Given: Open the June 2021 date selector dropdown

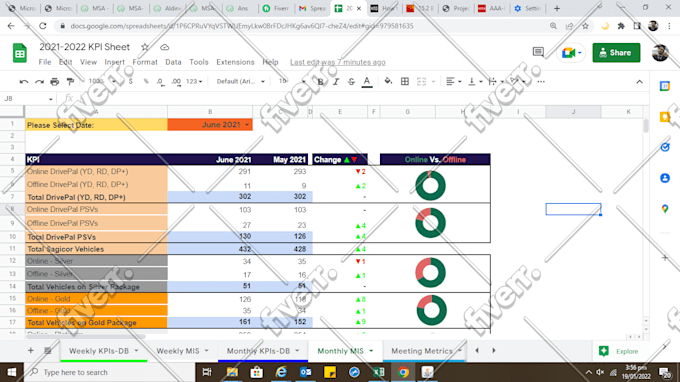Looking at the screenshot, I should pyautogui.click(x=247, y=125).
